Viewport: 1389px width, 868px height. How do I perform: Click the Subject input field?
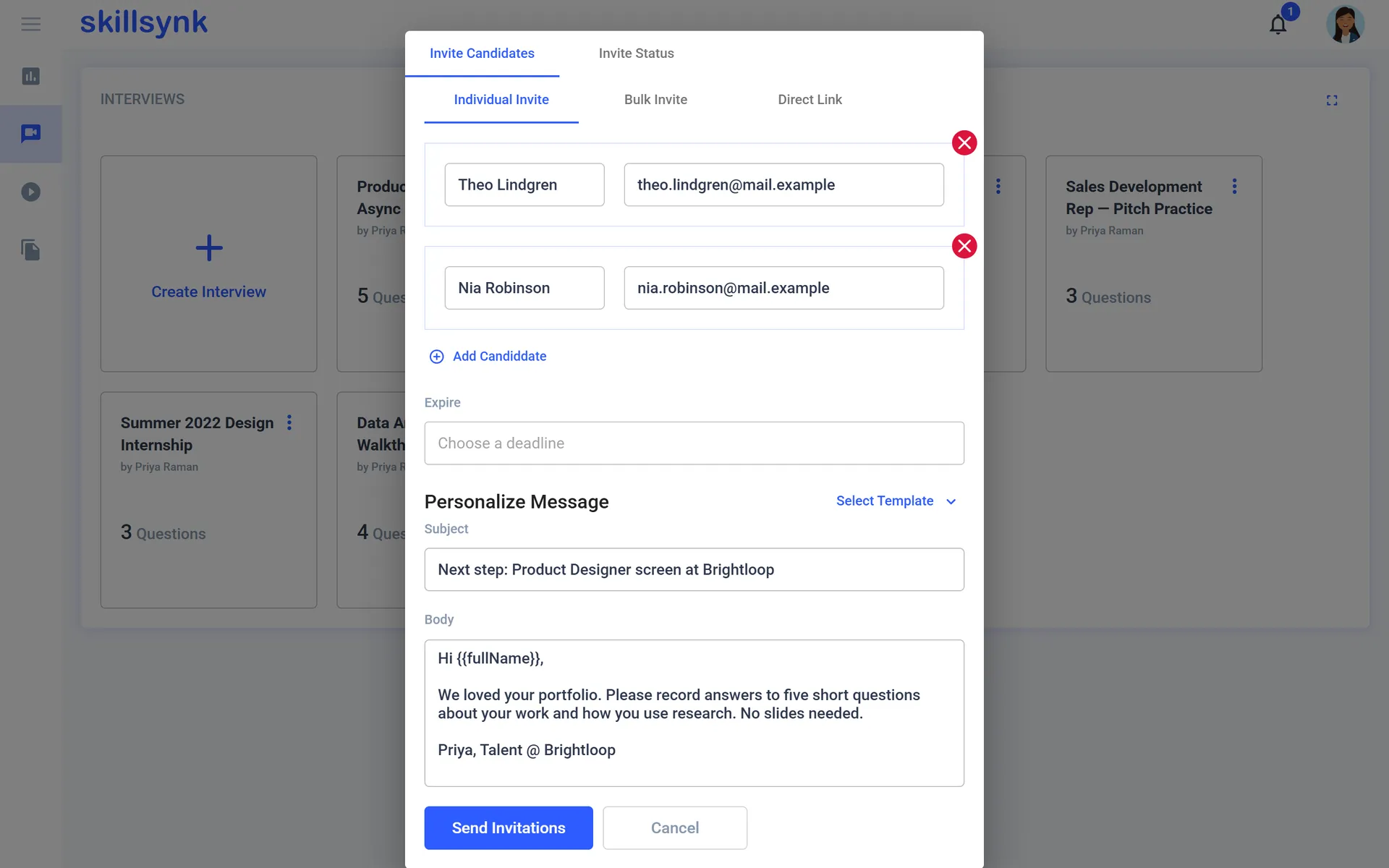pyautogui.click(x=694, y=570)
